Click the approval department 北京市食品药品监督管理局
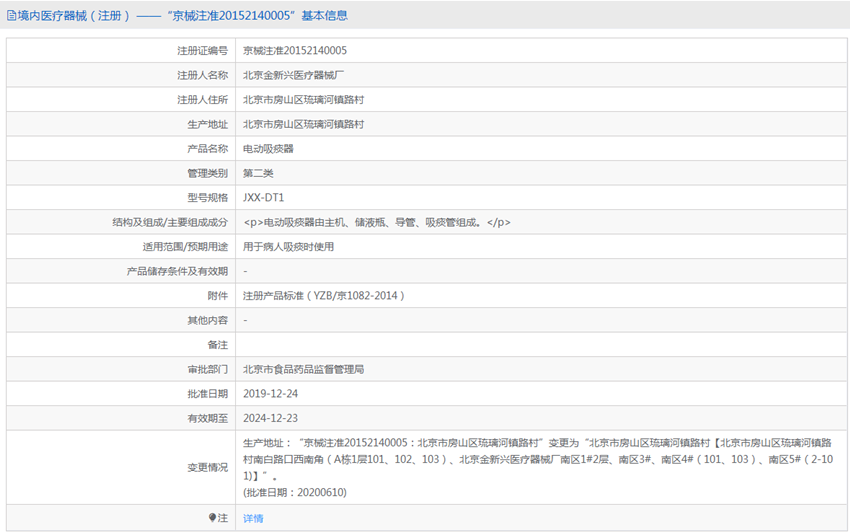 (x=303, y=370)
